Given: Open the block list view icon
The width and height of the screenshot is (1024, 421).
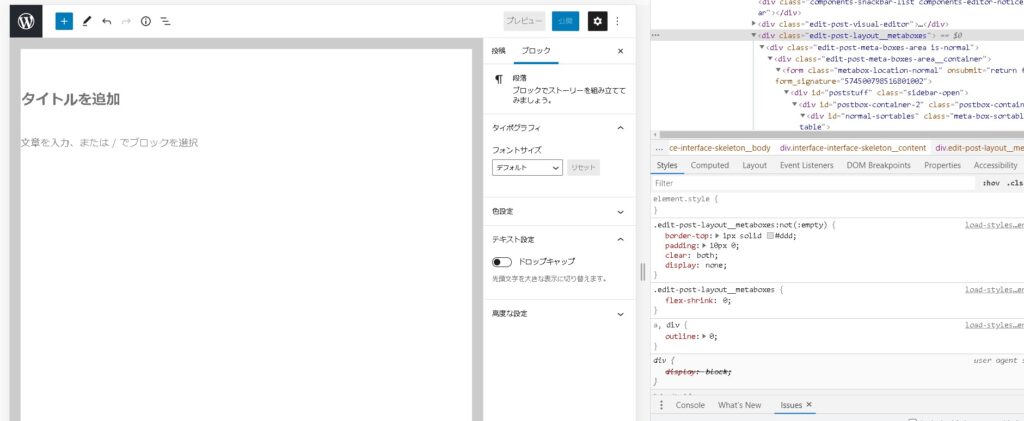Looking at the screenshot, I should [165, 20].
